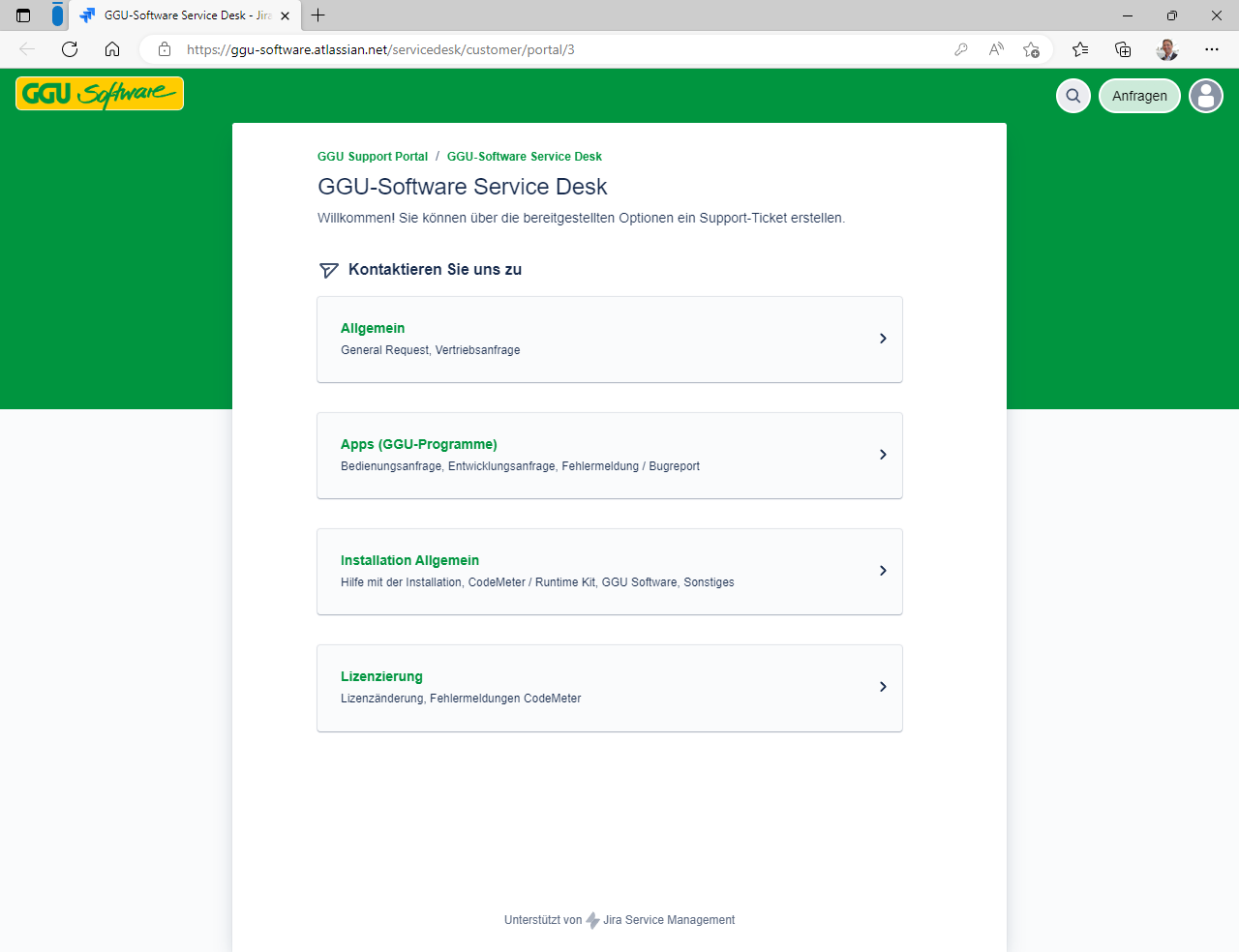
Task: Open browser Collections
Action: [x=1123, y=49]
